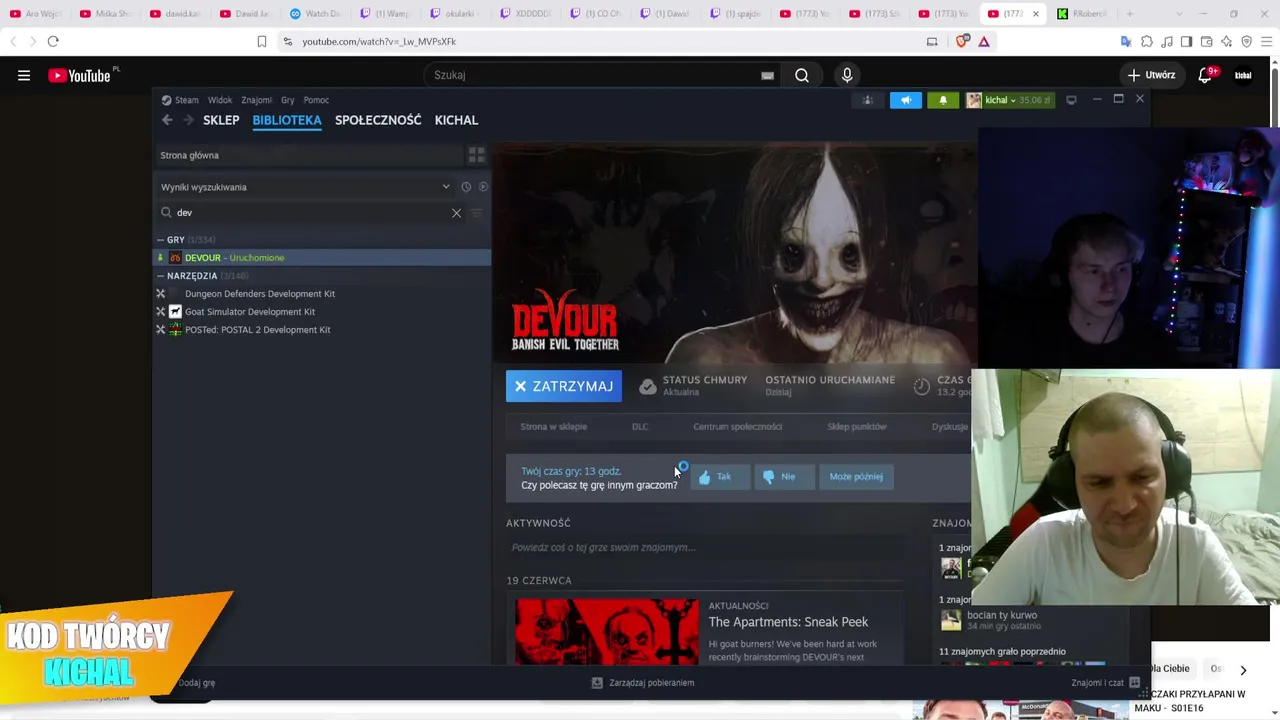Screen dimensions: 1280x720
Task: Open the Steam friends icon in the title bar
Action: tap(867, 100)
